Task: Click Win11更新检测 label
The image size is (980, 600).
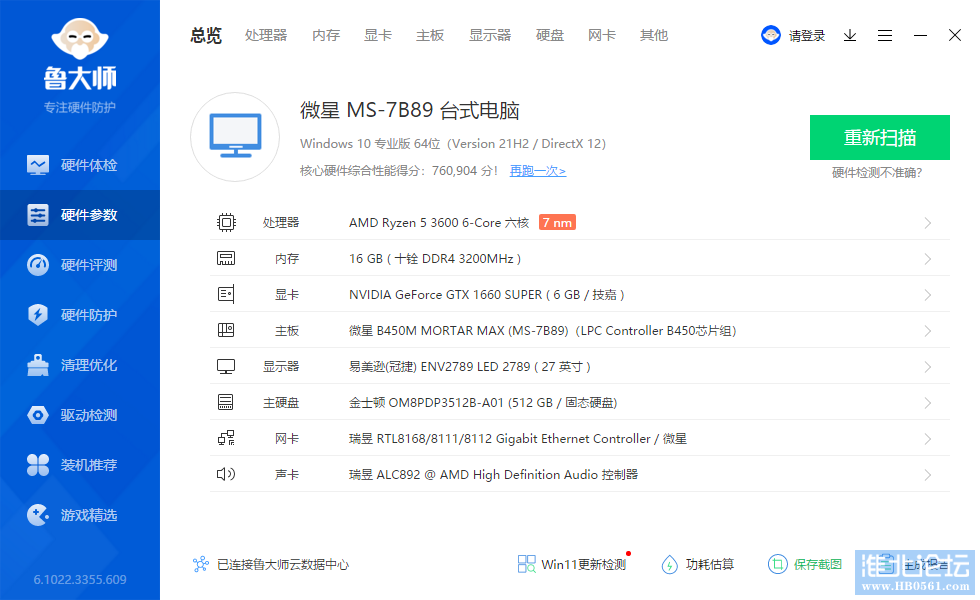Action: [x=584, y=564]
